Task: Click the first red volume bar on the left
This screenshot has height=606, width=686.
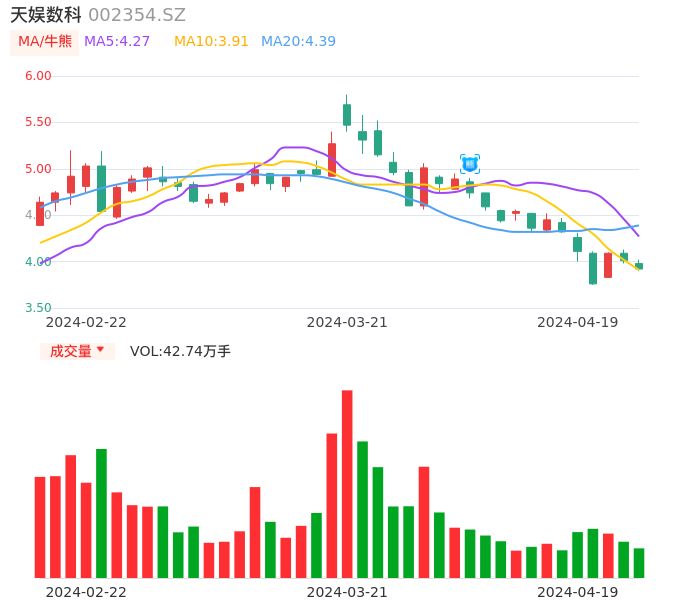Action: 40,527
